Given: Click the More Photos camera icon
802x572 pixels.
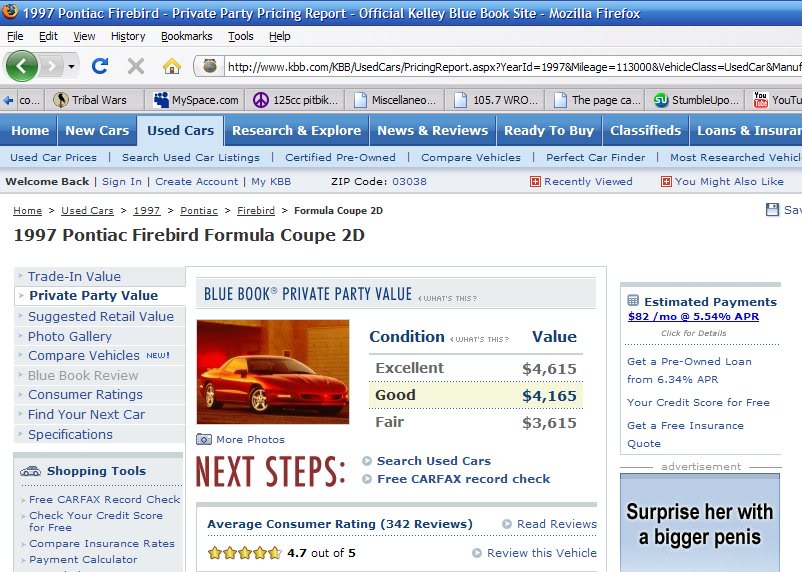Looking at the screenshot, I should tap(204, 439).
